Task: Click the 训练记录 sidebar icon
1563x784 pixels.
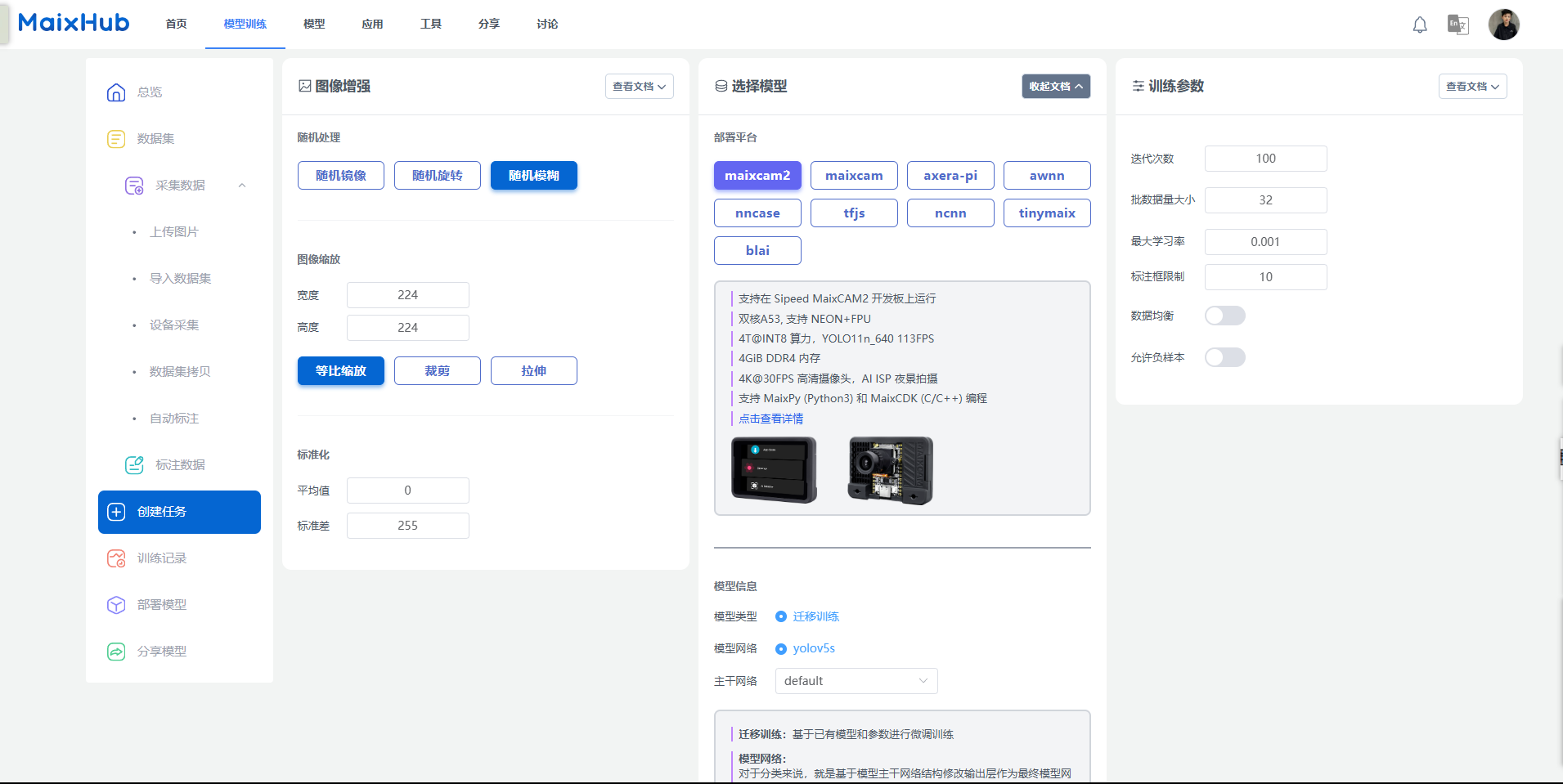Action: [x=116, y=558]
